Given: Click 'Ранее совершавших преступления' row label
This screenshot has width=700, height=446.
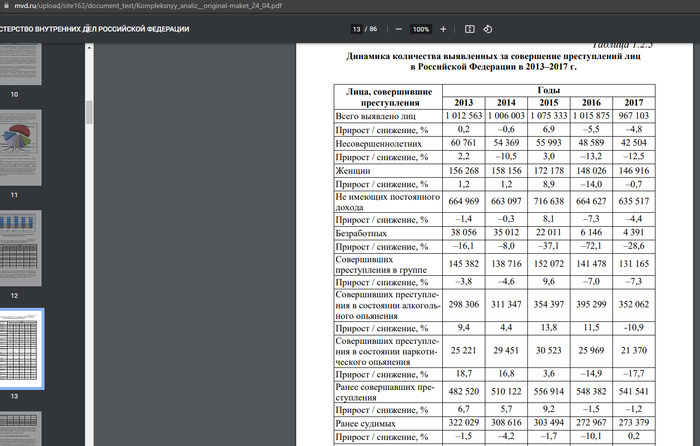Looking at the screenshot, I should [385, 392].
